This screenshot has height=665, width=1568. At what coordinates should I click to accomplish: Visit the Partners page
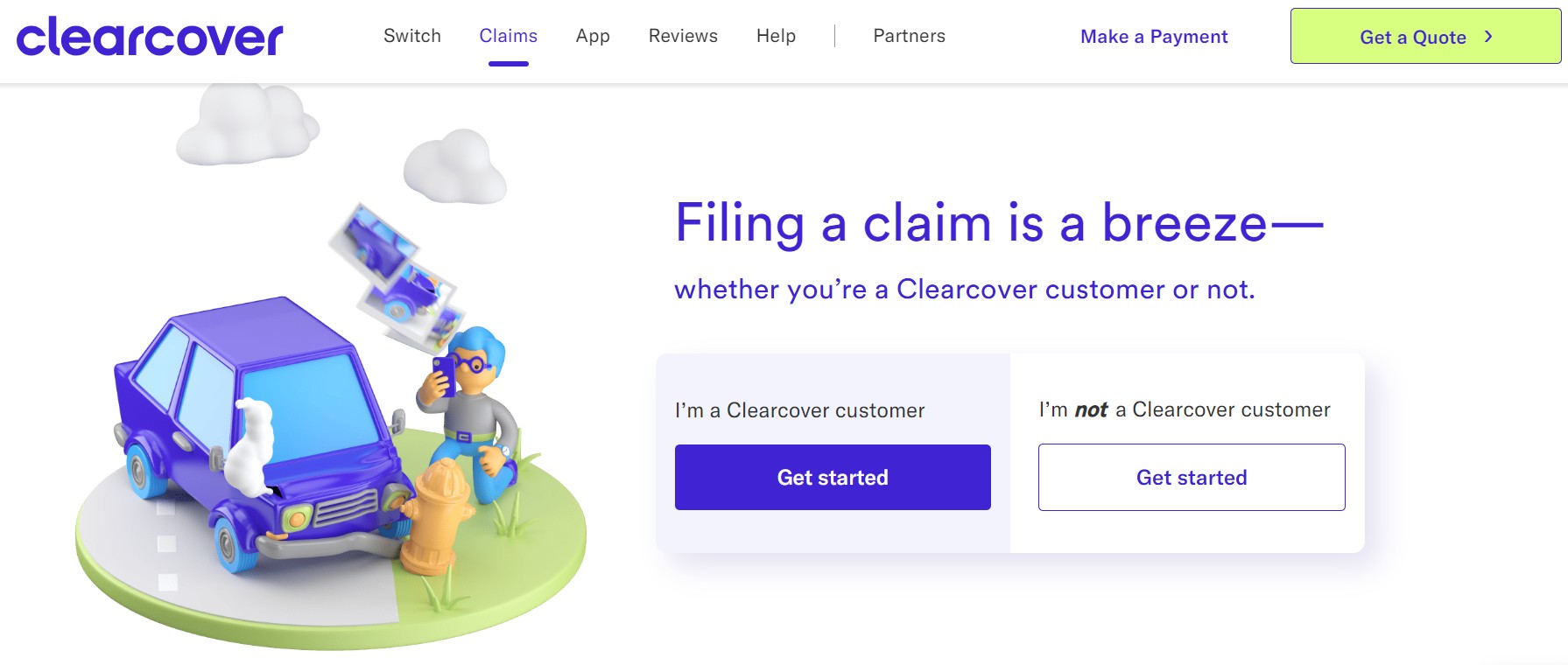click(908, 36)
